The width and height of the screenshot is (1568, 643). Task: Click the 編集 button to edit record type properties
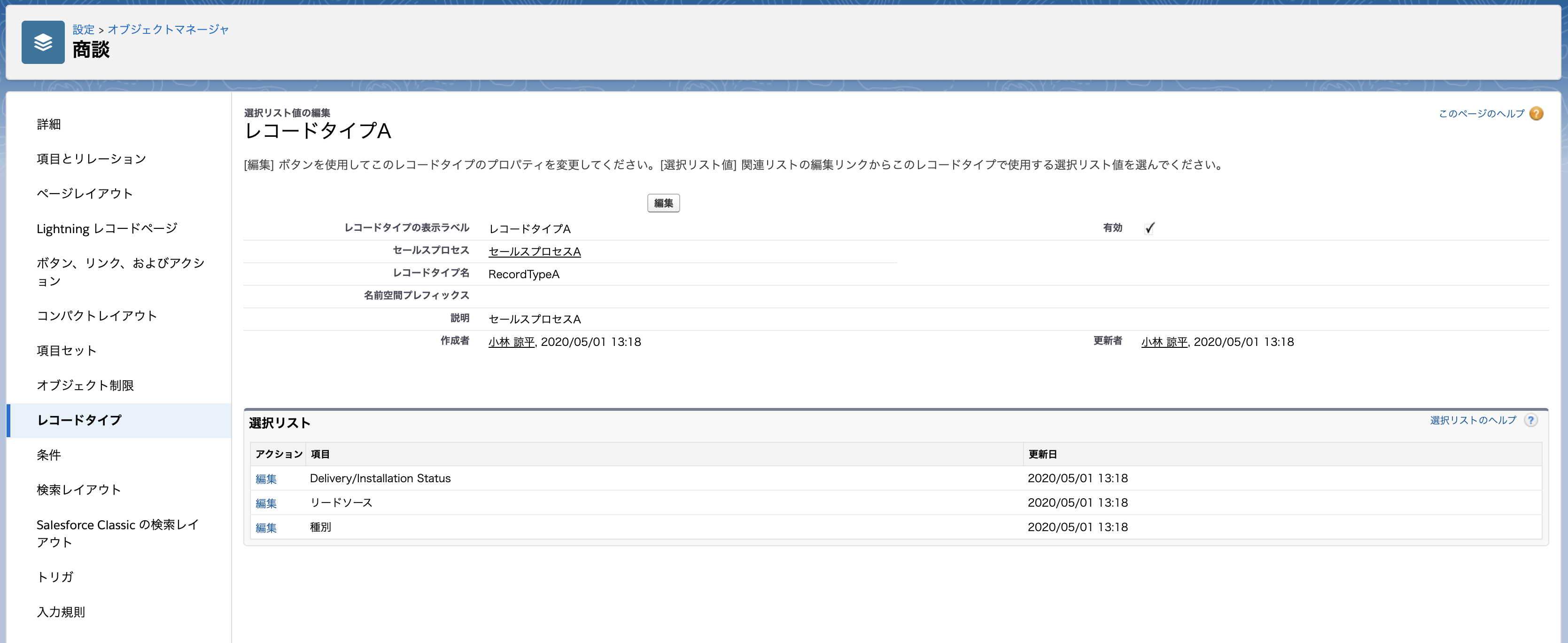(663, 203)
